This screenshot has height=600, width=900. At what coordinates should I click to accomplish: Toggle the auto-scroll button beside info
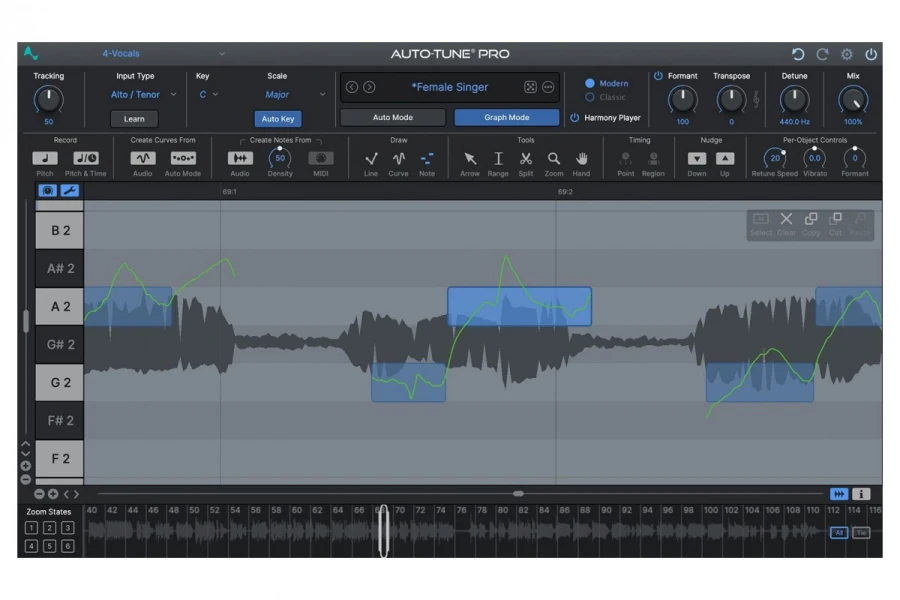tap(839, 494)
